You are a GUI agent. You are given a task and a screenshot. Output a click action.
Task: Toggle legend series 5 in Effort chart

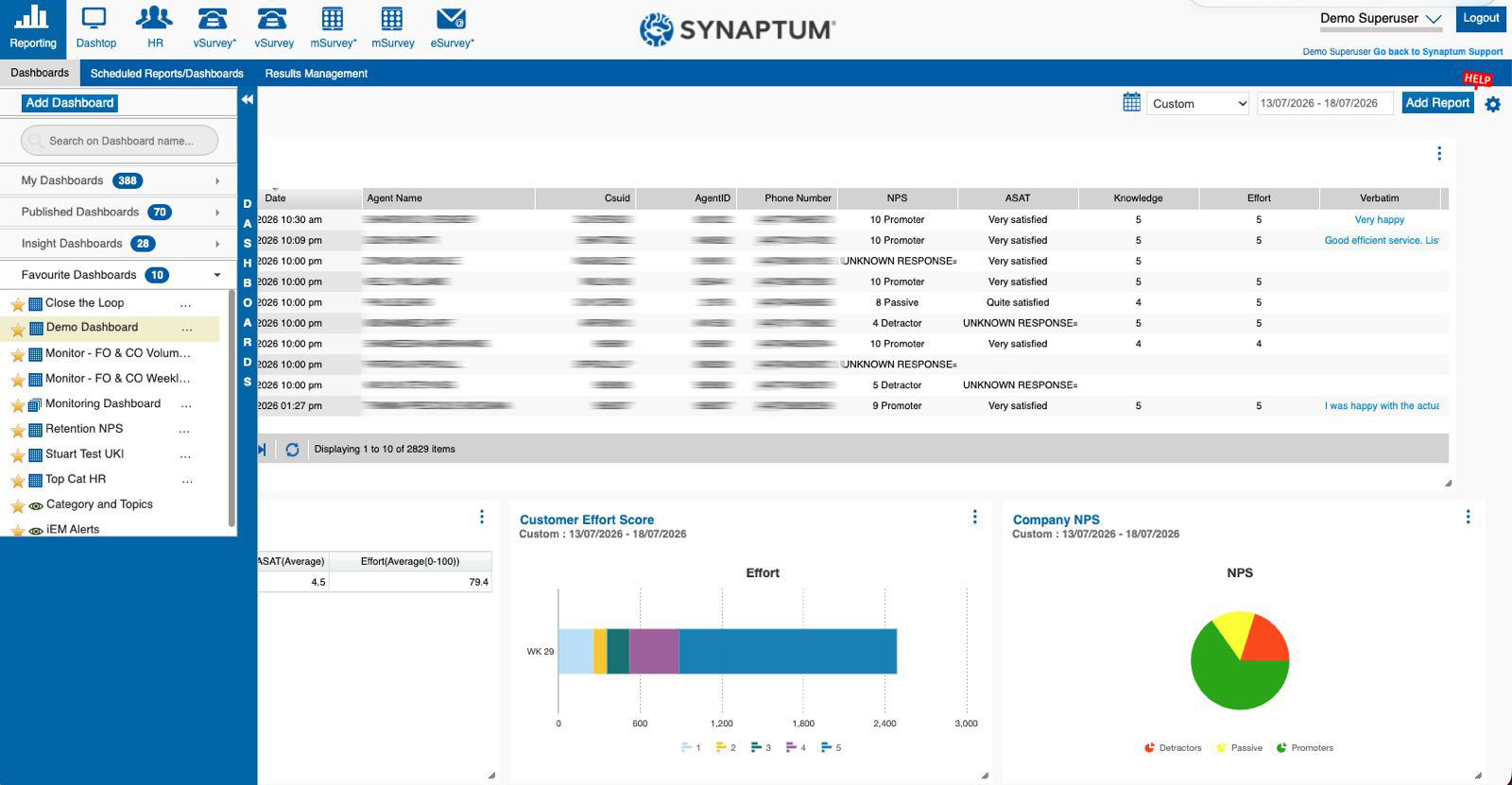831,747
